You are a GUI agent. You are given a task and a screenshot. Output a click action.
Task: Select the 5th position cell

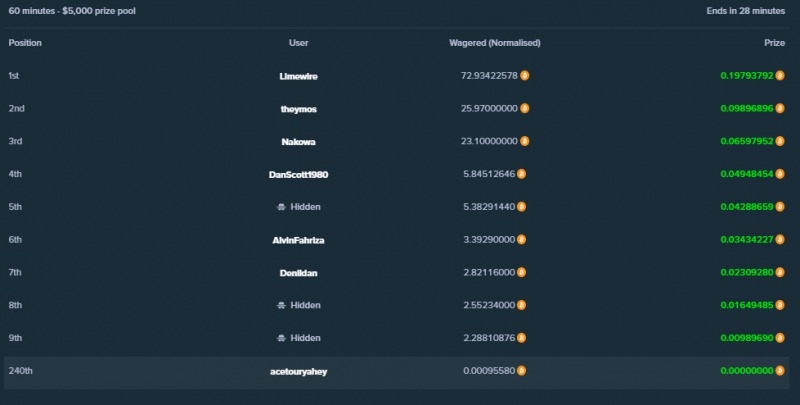coord(15,207)
